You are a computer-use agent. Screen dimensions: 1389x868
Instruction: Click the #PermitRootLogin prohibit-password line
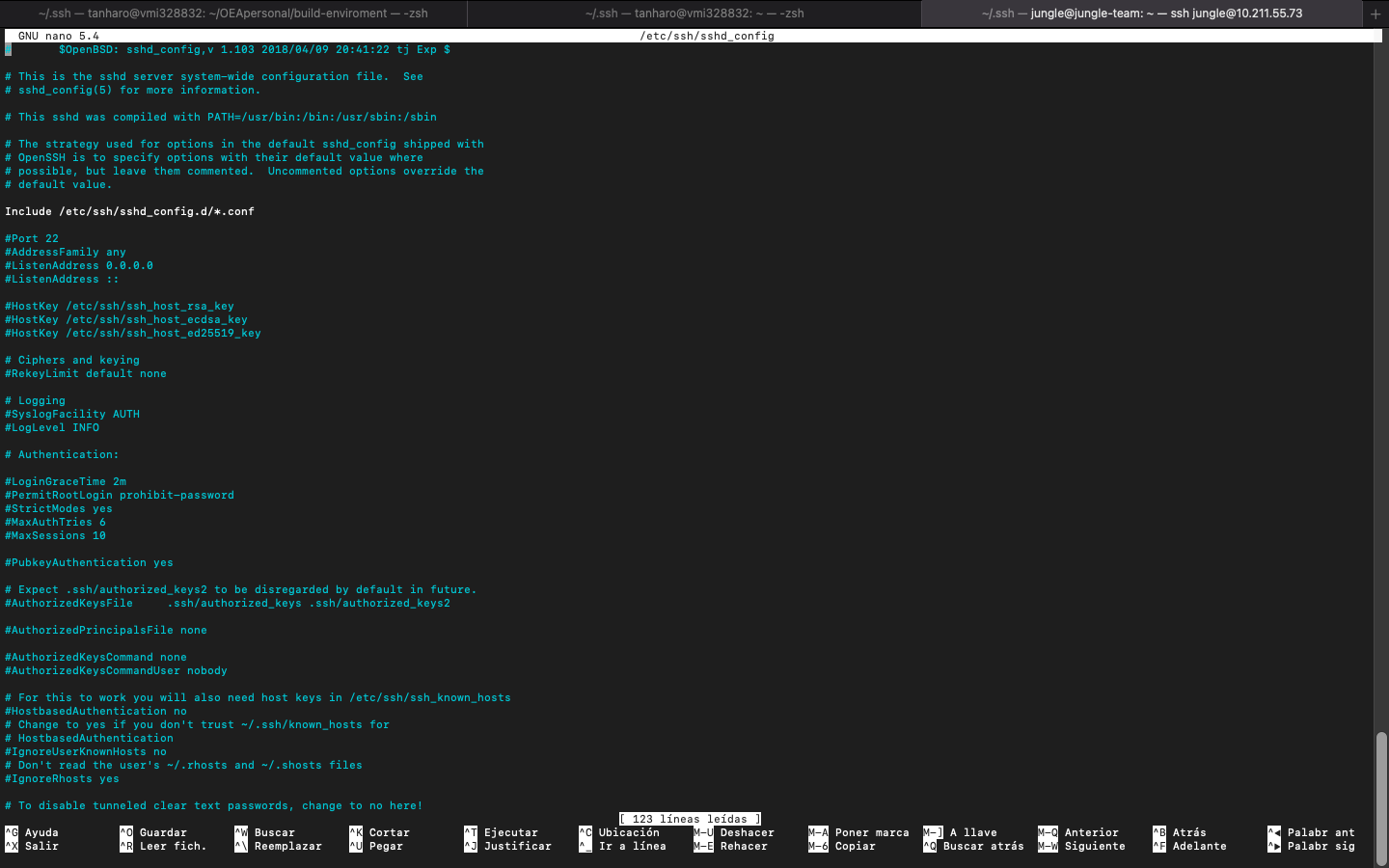(120, 495)
